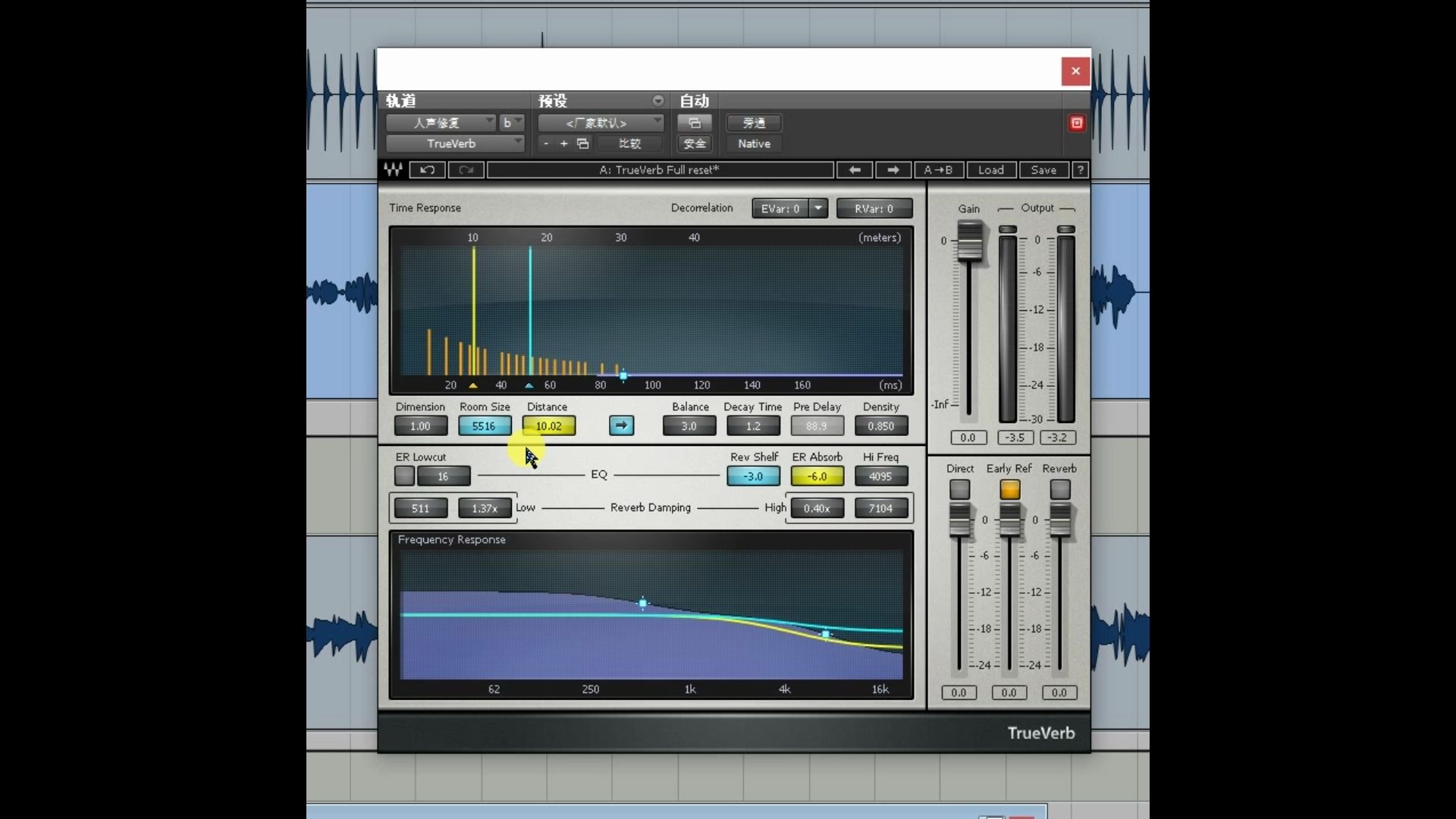Click High damping ratio value 0.40x
The image size is (1456, 819).
(817, 508)
